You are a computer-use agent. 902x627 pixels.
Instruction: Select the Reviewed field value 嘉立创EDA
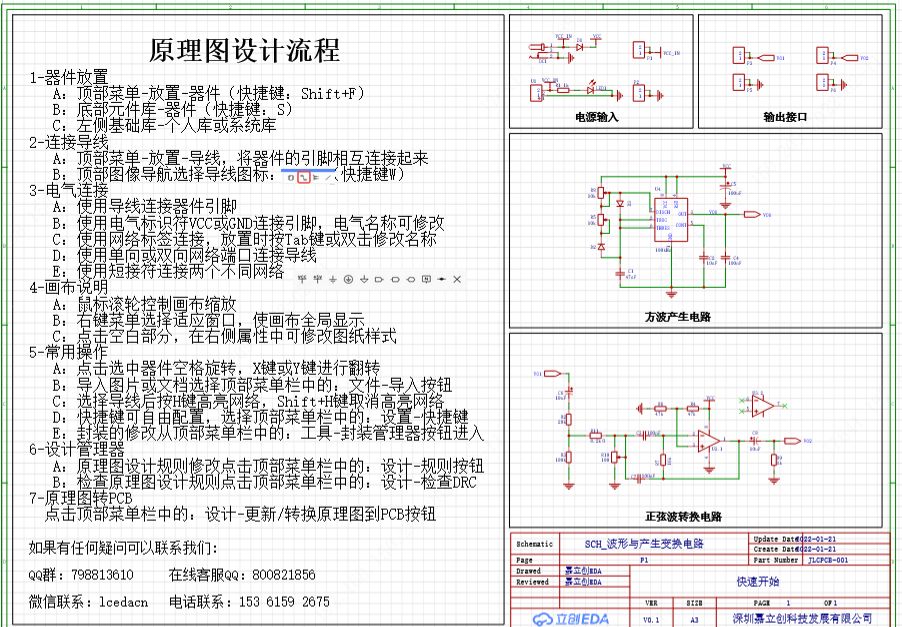(x=583, y=582)
